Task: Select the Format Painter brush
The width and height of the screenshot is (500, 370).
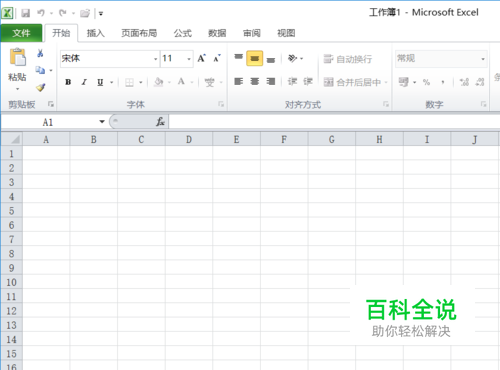Action: click(x=41, y=87)
